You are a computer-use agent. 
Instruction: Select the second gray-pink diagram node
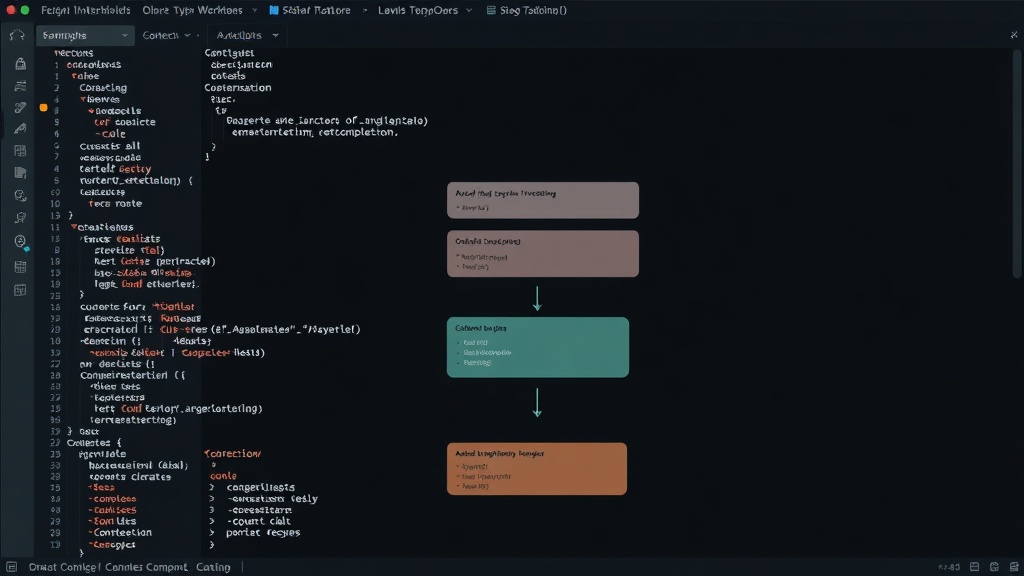pyautogui.click(x=543, y=253)
